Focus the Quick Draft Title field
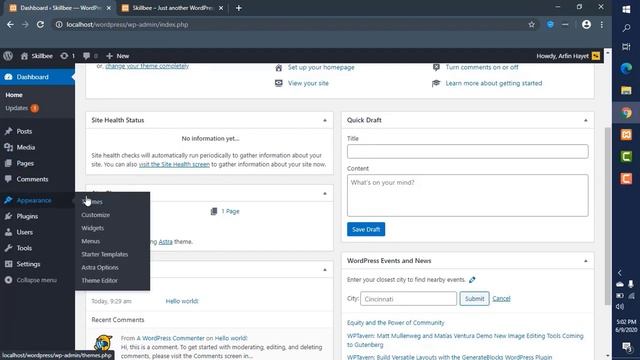 click(x=467, y=151)
